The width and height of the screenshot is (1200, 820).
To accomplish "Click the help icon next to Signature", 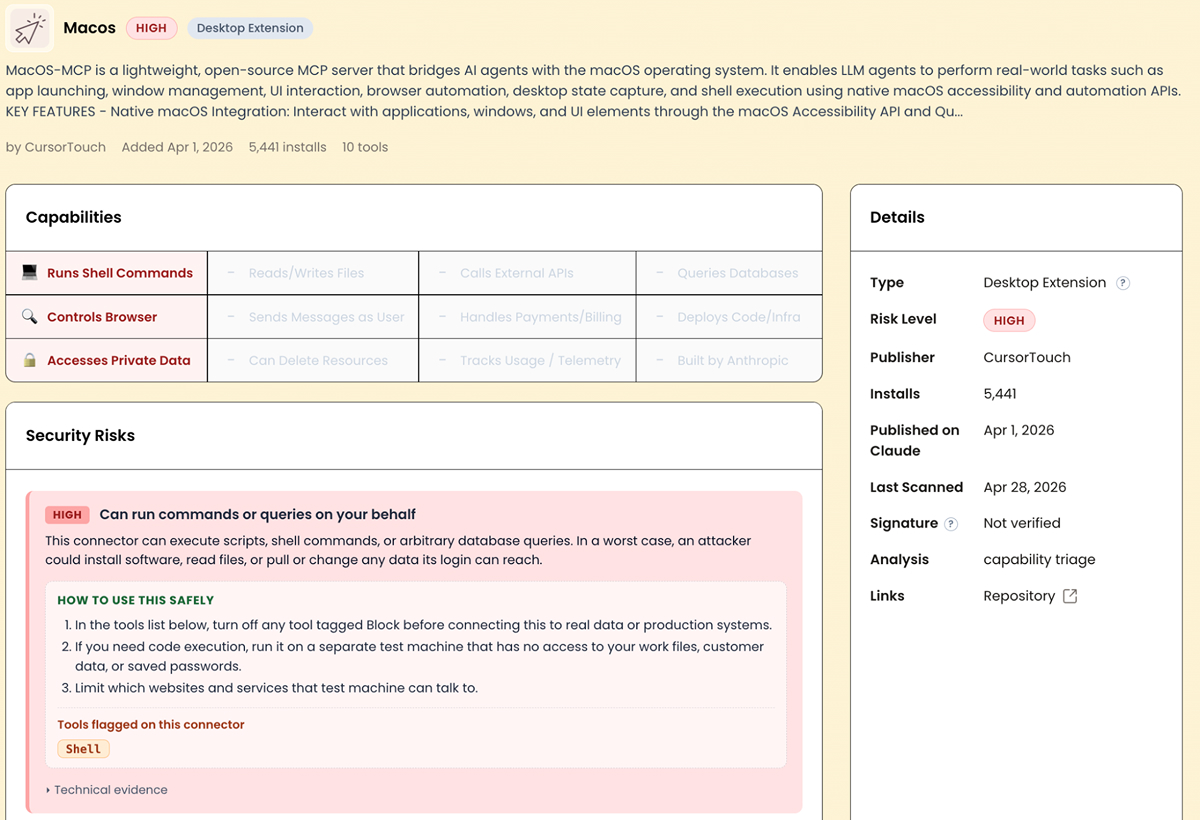I will [951, 524].
